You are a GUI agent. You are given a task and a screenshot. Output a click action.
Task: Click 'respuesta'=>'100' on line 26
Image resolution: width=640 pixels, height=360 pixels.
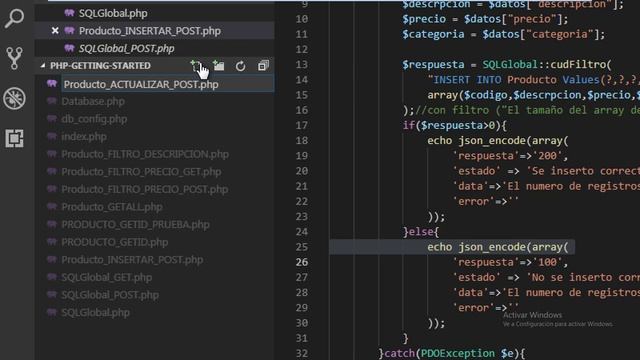point(507,262)
